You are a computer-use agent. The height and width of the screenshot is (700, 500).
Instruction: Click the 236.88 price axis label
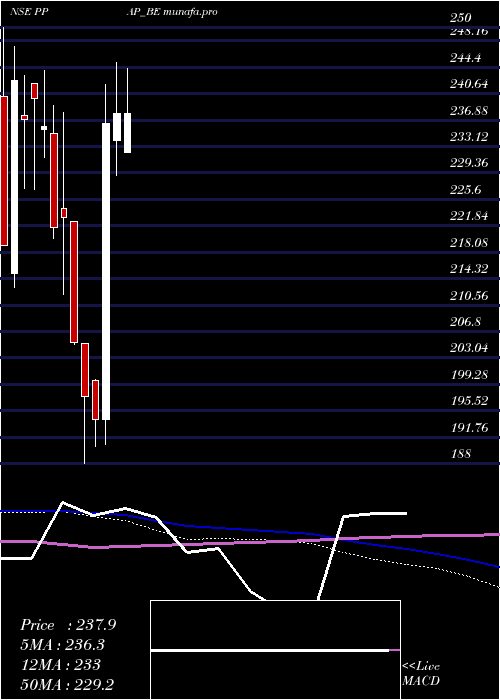point(469,110)
